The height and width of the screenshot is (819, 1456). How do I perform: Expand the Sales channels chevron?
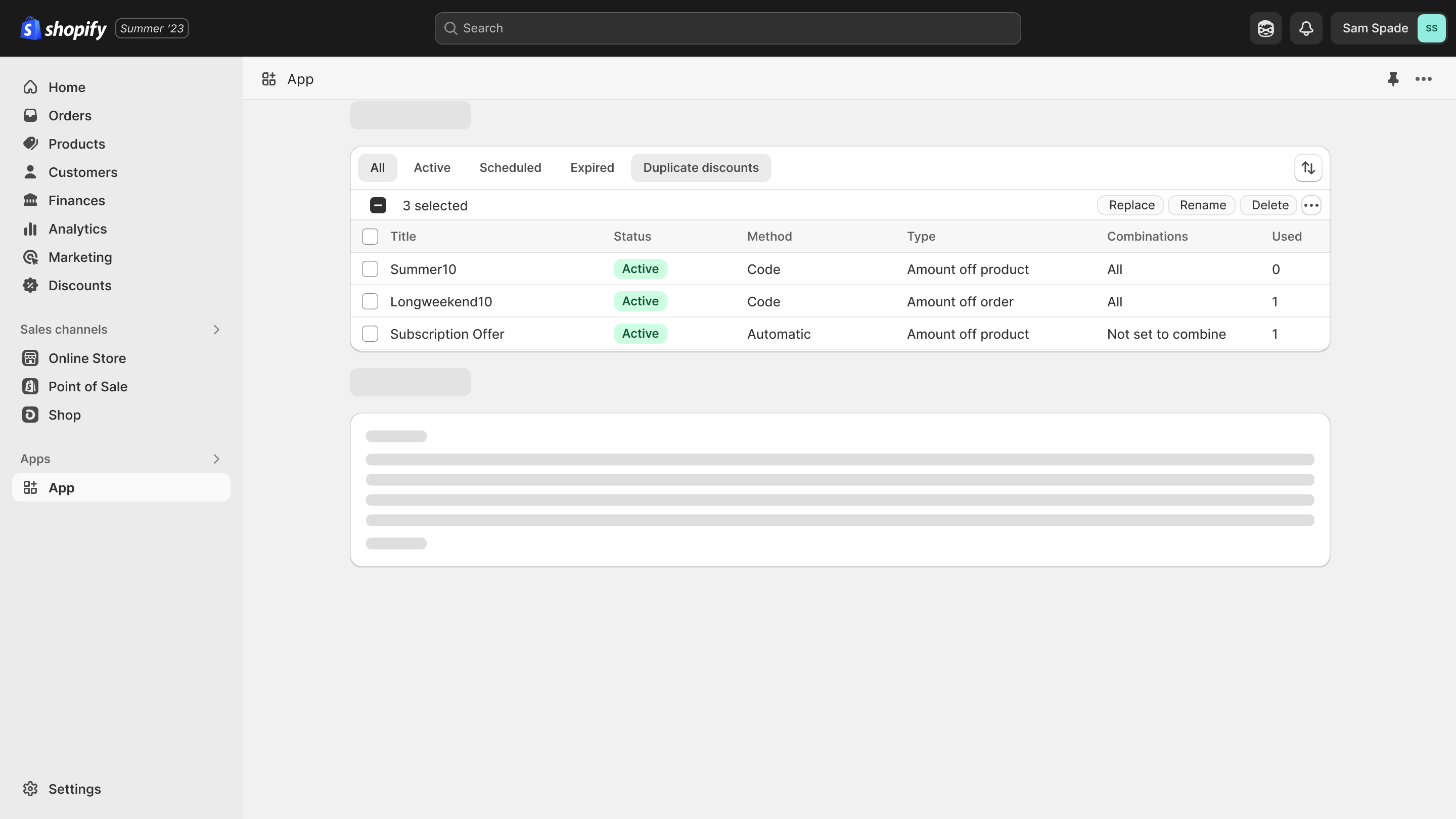(x=216, y=330)
